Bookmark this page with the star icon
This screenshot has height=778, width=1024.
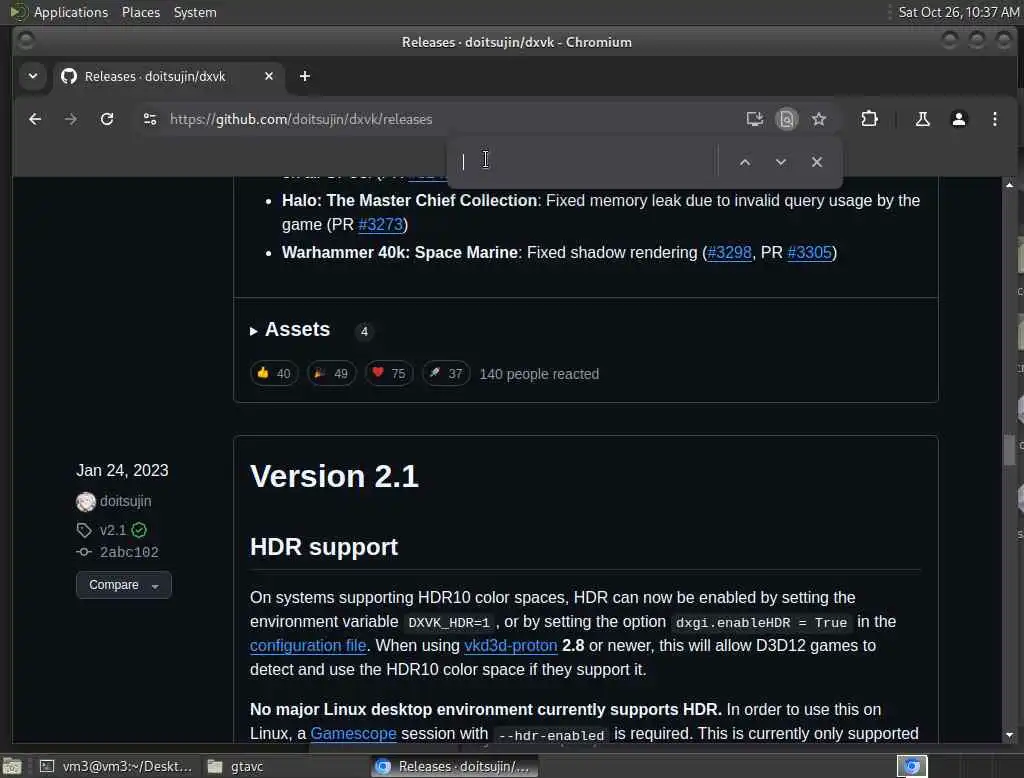tap(819, 119)
